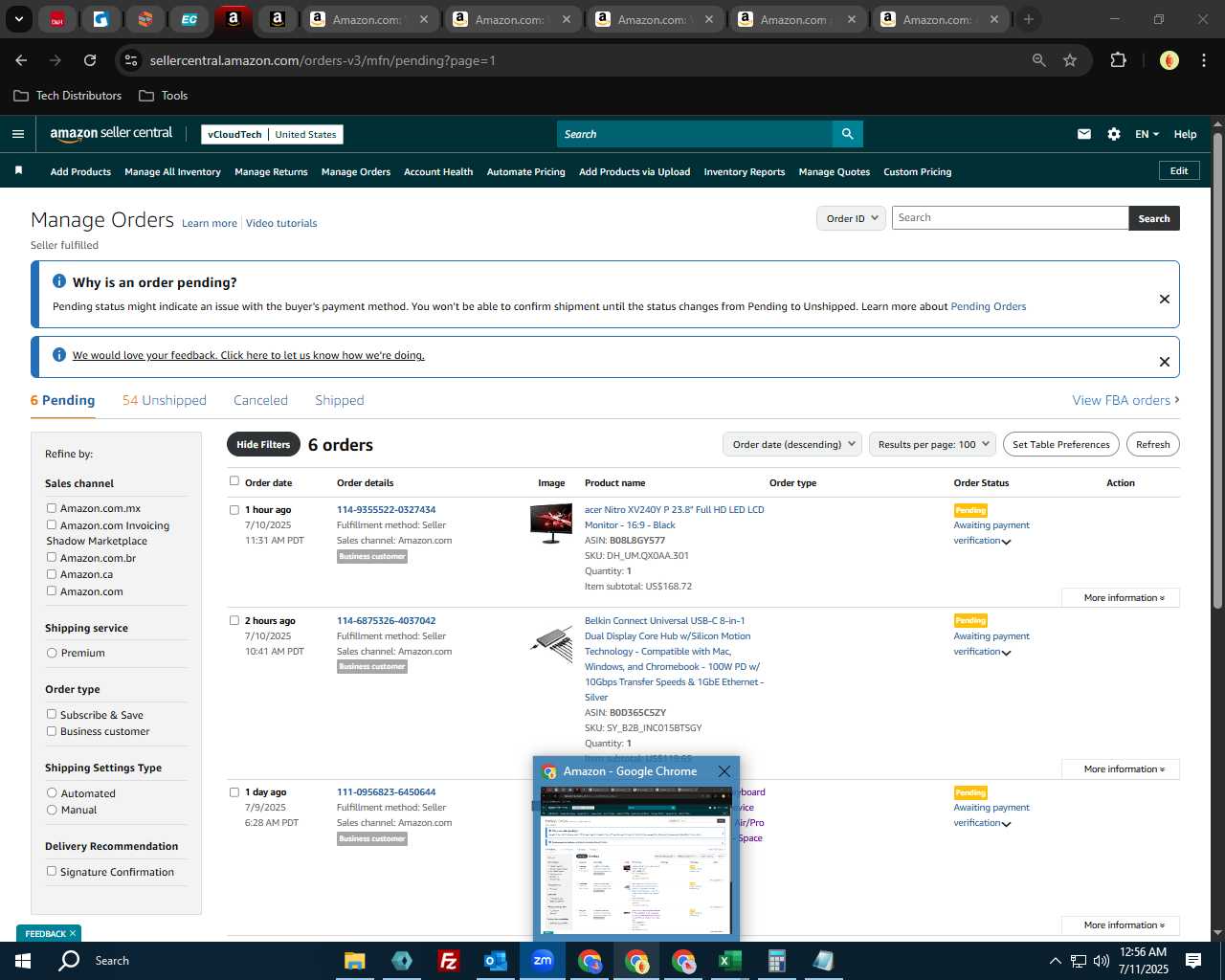This screenshot has height=980, width=1225.
Task: Dismiss the feedback request banner
Action: coord(1165,362)
